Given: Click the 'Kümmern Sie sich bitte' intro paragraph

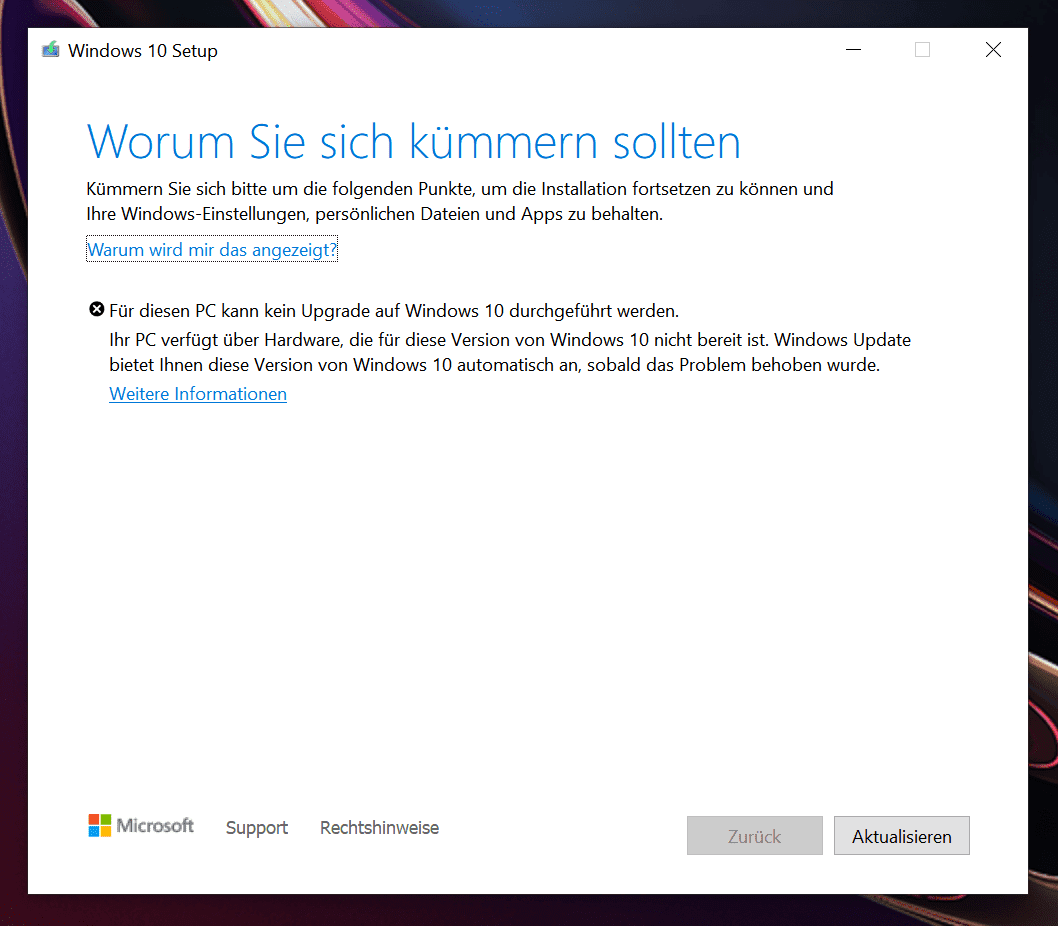Looking at the screenshot, I should [460, 201].
